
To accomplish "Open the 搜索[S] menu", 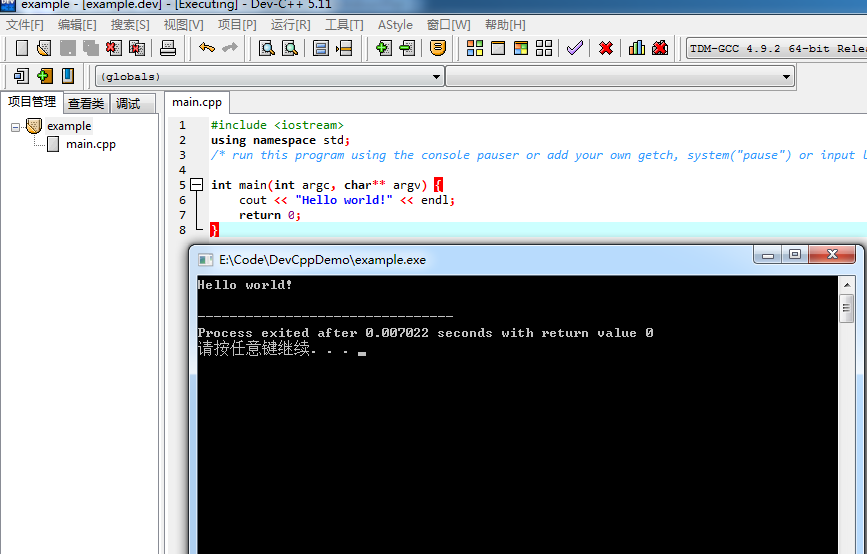I will 129,25.
